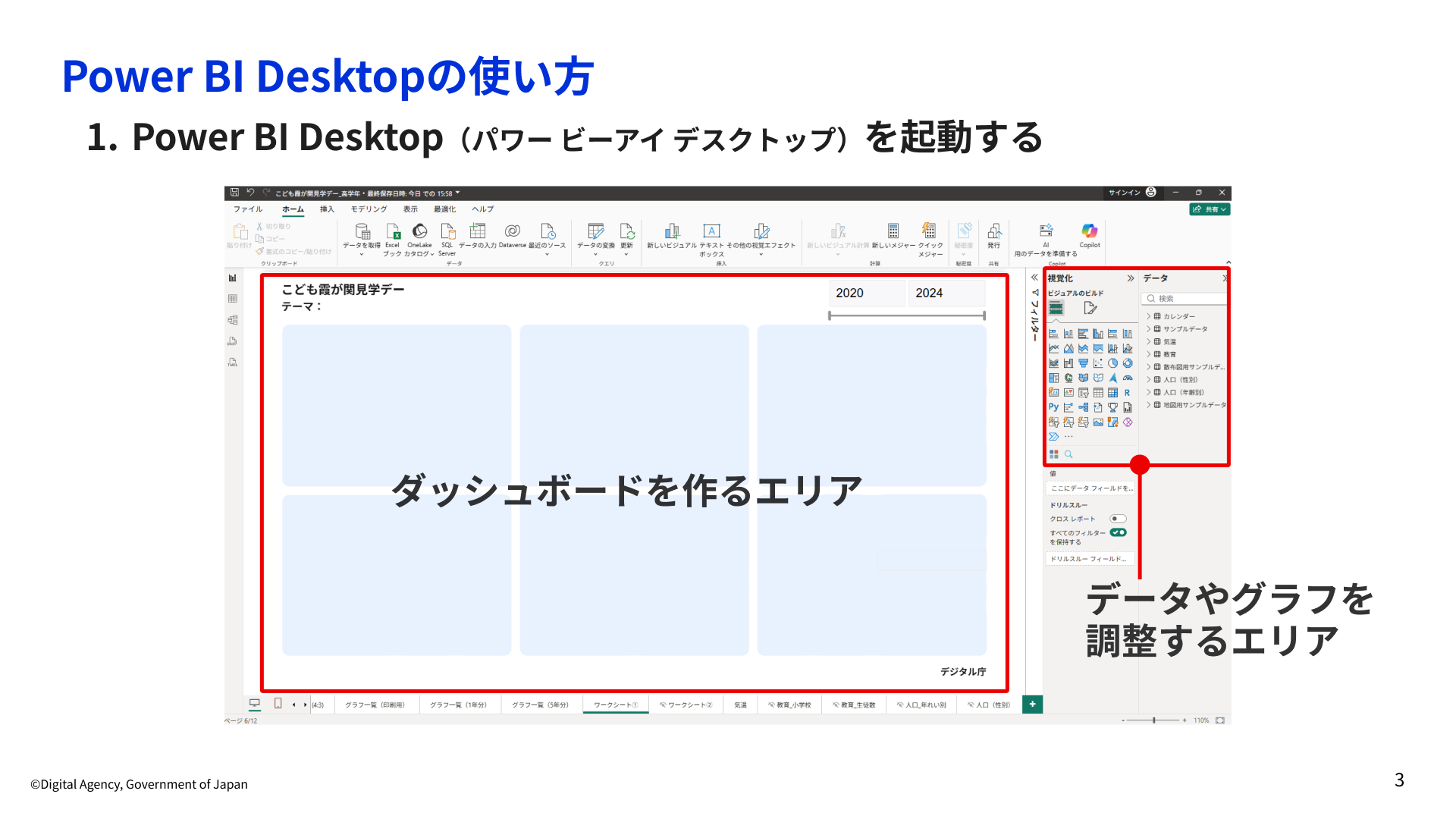Screen dimensions: 1456x819
Task: Open the 共有 dropdown button
Action: point(1210,209)
